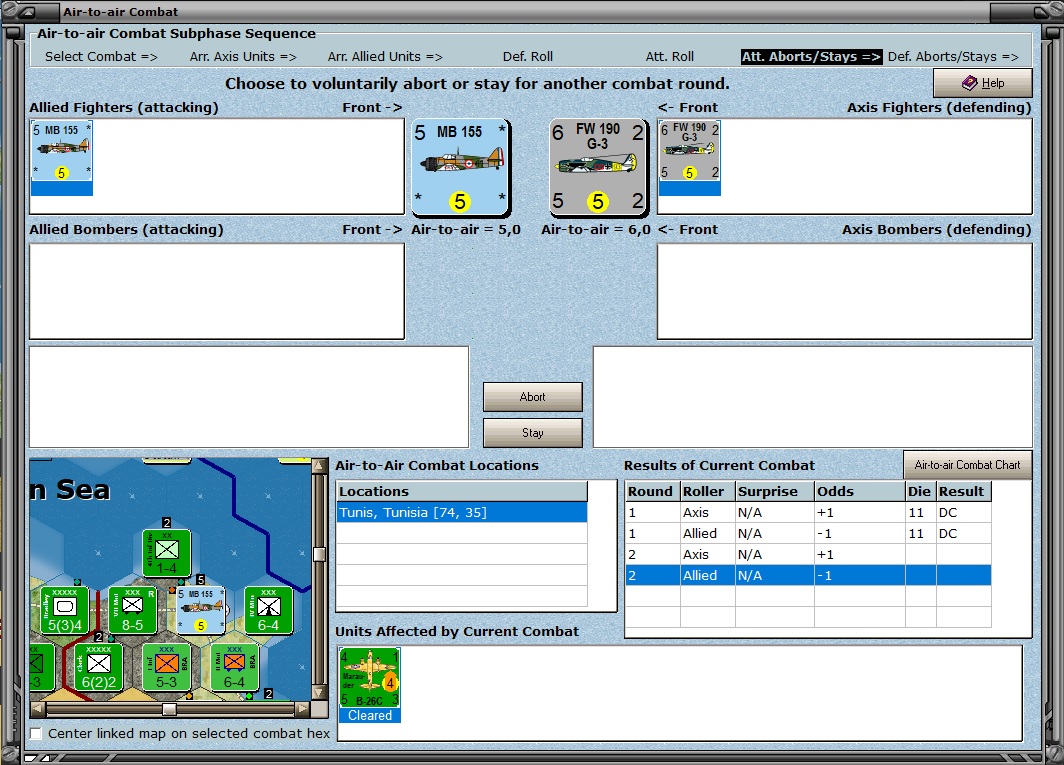Select the small FW 190 G-3 counter in Axis Fighters list
The height and width of the screenshot is (765, 1064).
[689, 158]
